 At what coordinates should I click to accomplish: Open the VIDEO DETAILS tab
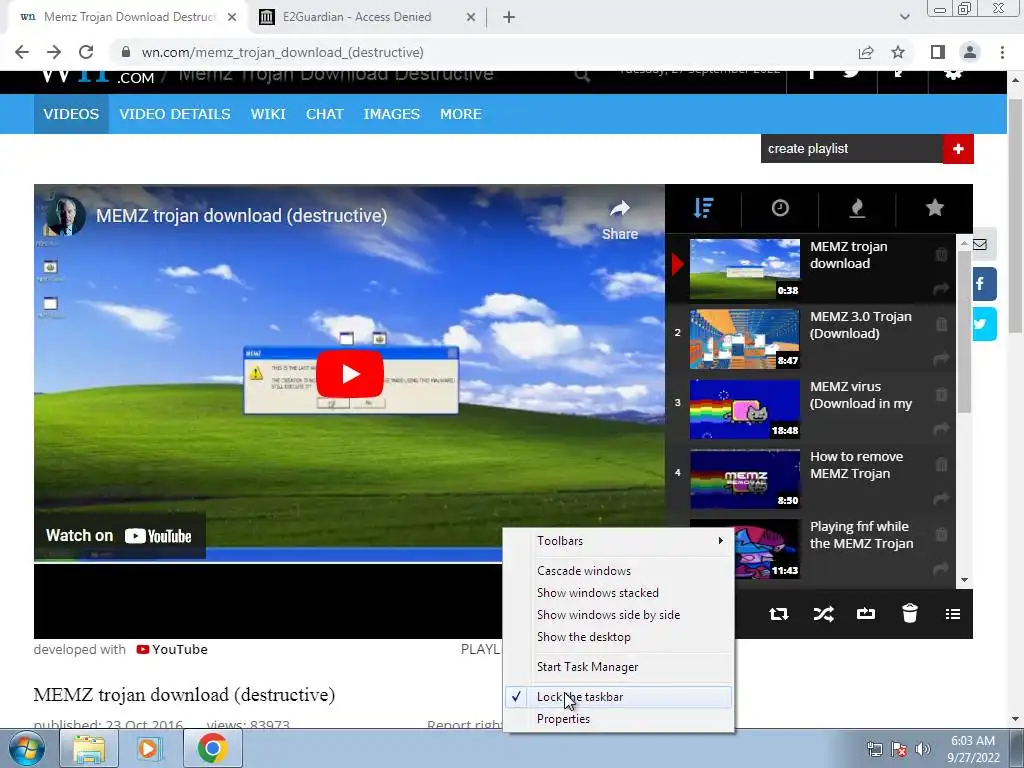(174, 114)
